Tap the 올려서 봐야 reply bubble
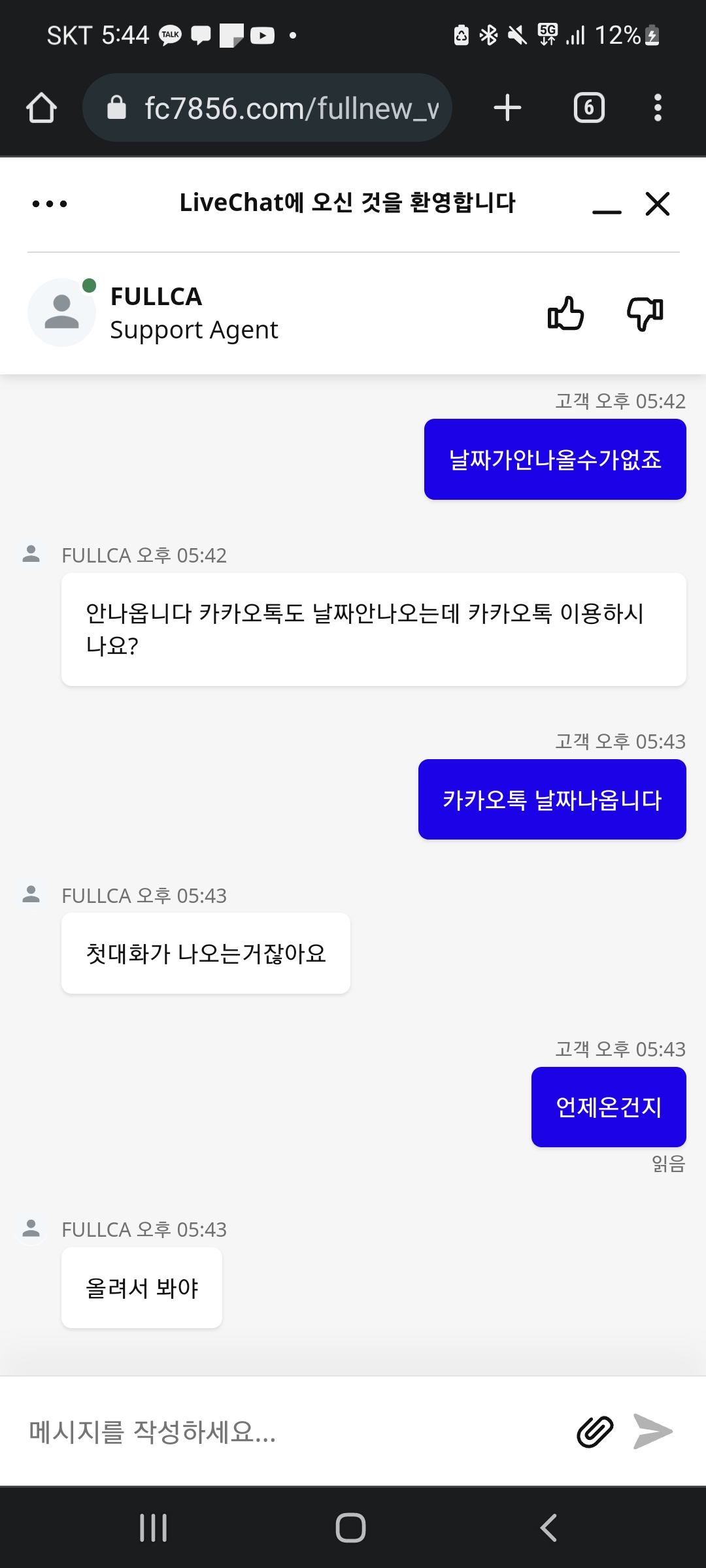The height and width of the screenshot is (1568, 706). click(142, 1288)
